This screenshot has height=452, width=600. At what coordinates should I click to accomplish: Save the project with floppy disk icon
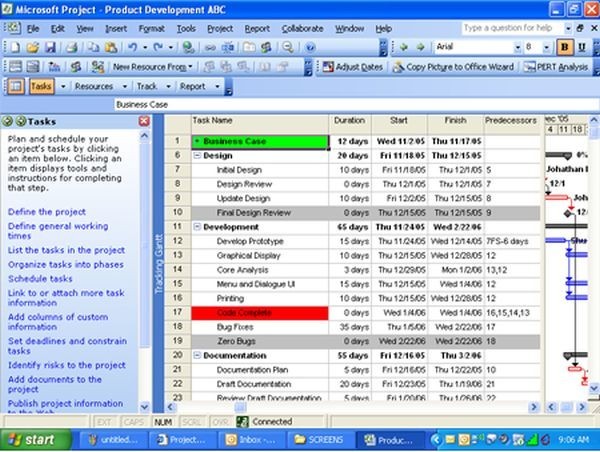51,47
